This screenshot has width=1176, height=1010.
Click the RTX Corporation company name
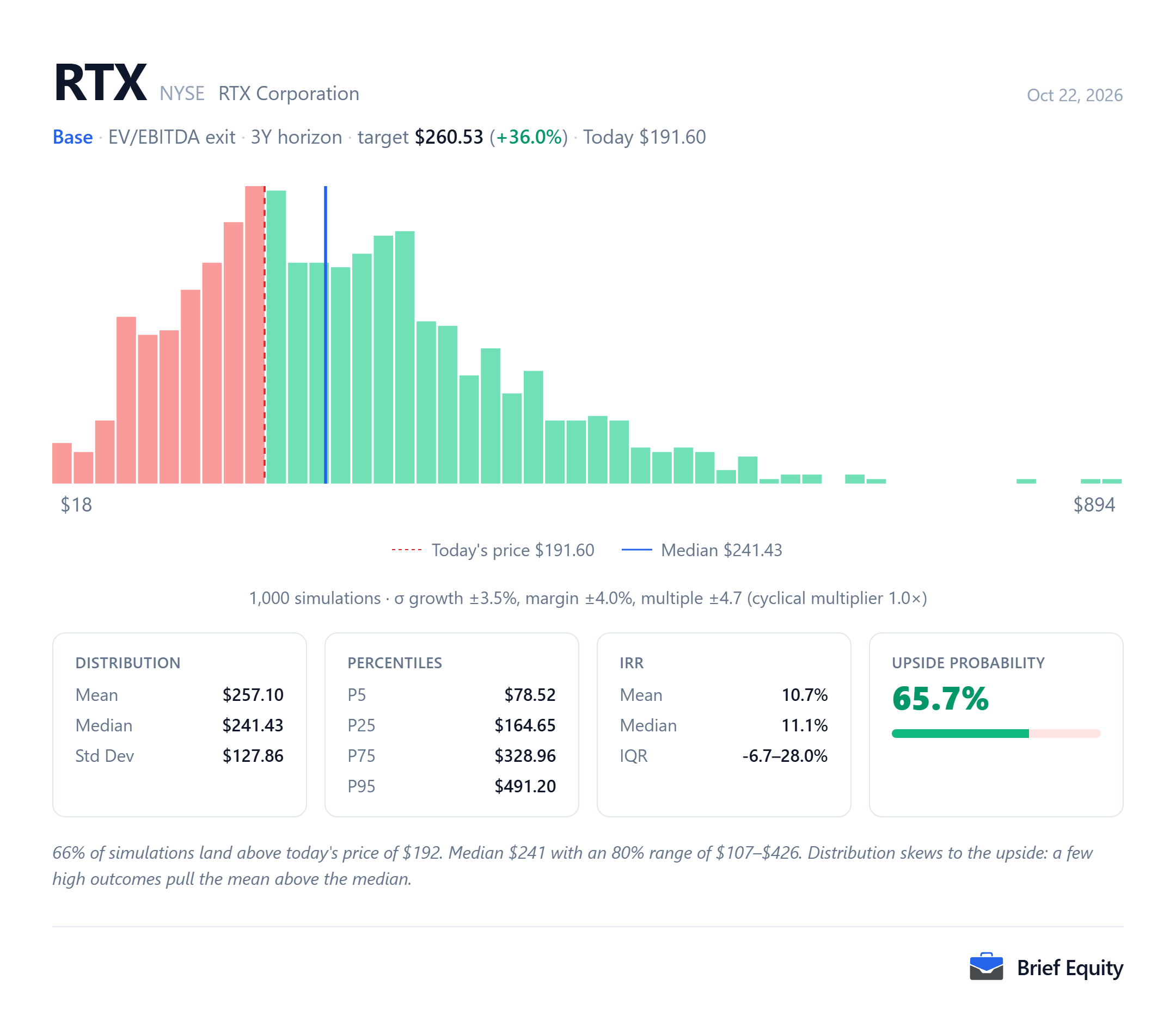coord(289,93)
